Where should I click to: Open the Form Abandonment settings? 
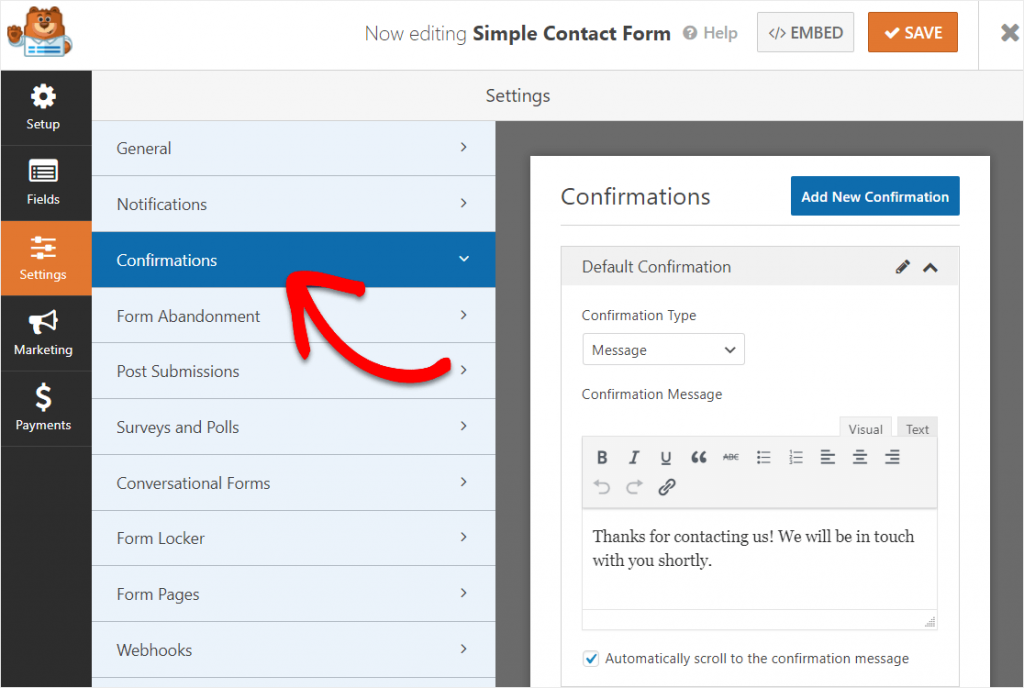(x=293, y=315)
